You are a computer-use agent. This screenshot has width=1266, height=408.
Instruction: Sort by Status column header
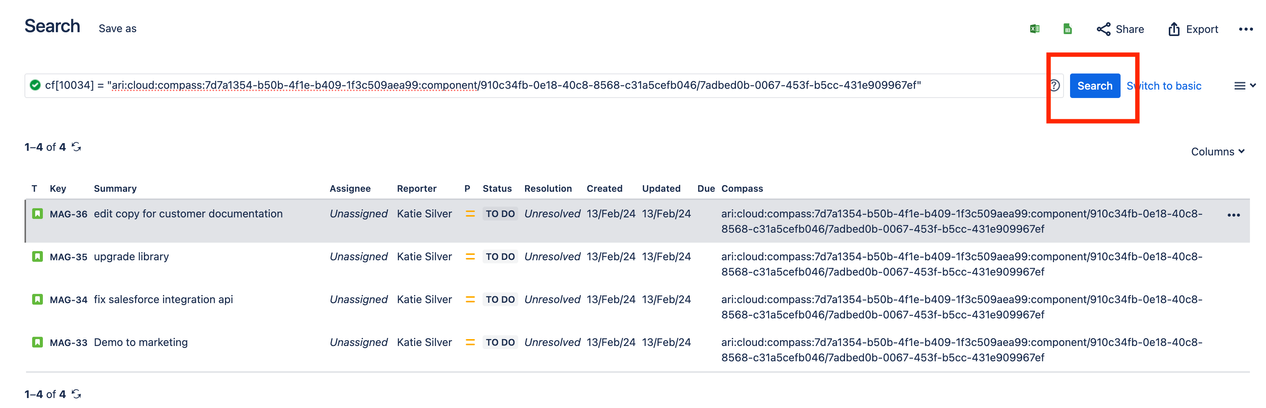tap(497, 188)
